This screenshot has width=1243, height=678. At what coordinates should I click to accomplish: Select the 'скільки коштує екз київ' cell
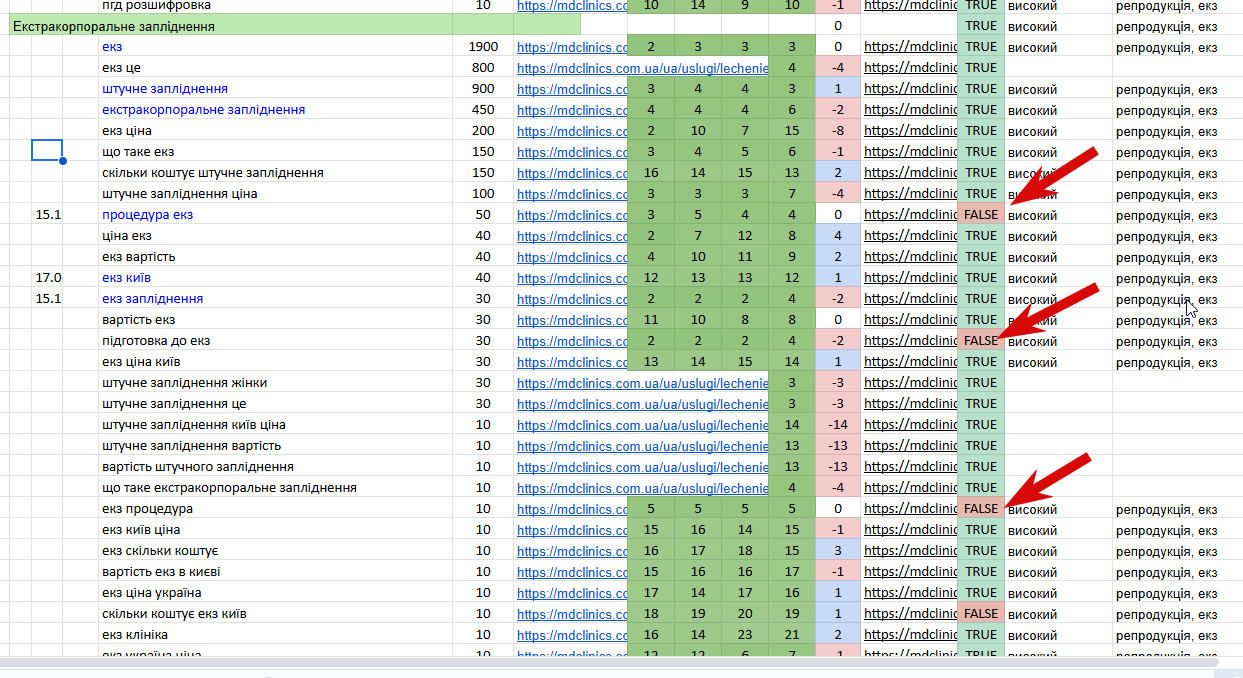tap(277, 614)
